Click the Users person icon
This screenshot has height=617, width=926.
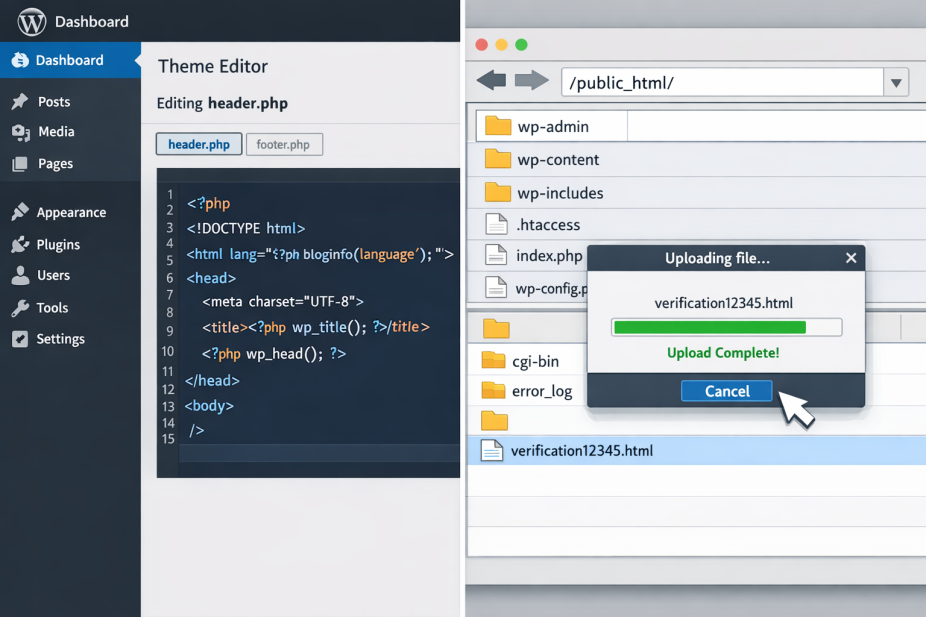click(20, 275)
